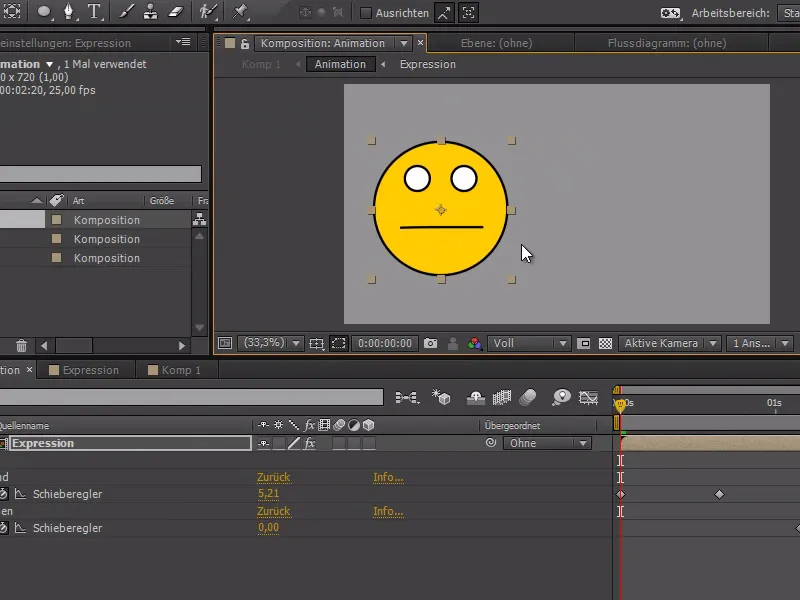This screenshot has height=600, width=800.
Task: Click the timeline search field
Action: [x=191, y=397]
